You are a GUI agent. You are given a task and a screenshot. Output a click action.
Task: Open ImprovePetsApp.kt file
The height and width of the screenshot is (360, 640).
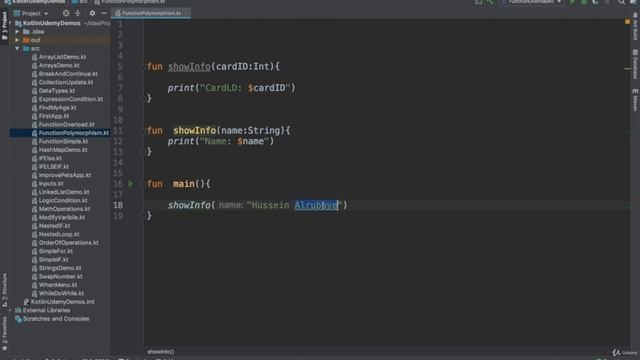point(65,175)
